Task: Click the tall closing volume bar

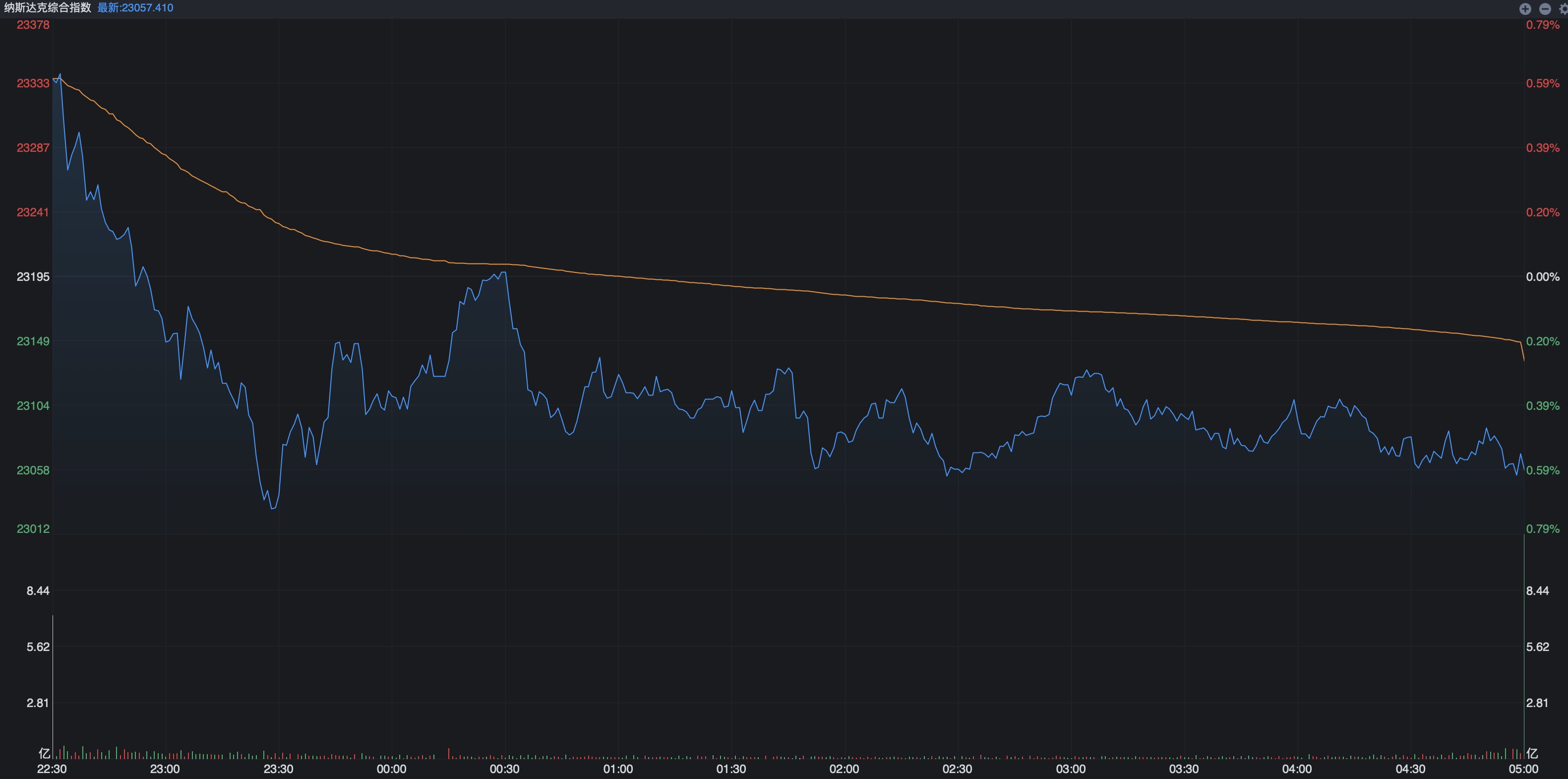Action: (1523, 646)
